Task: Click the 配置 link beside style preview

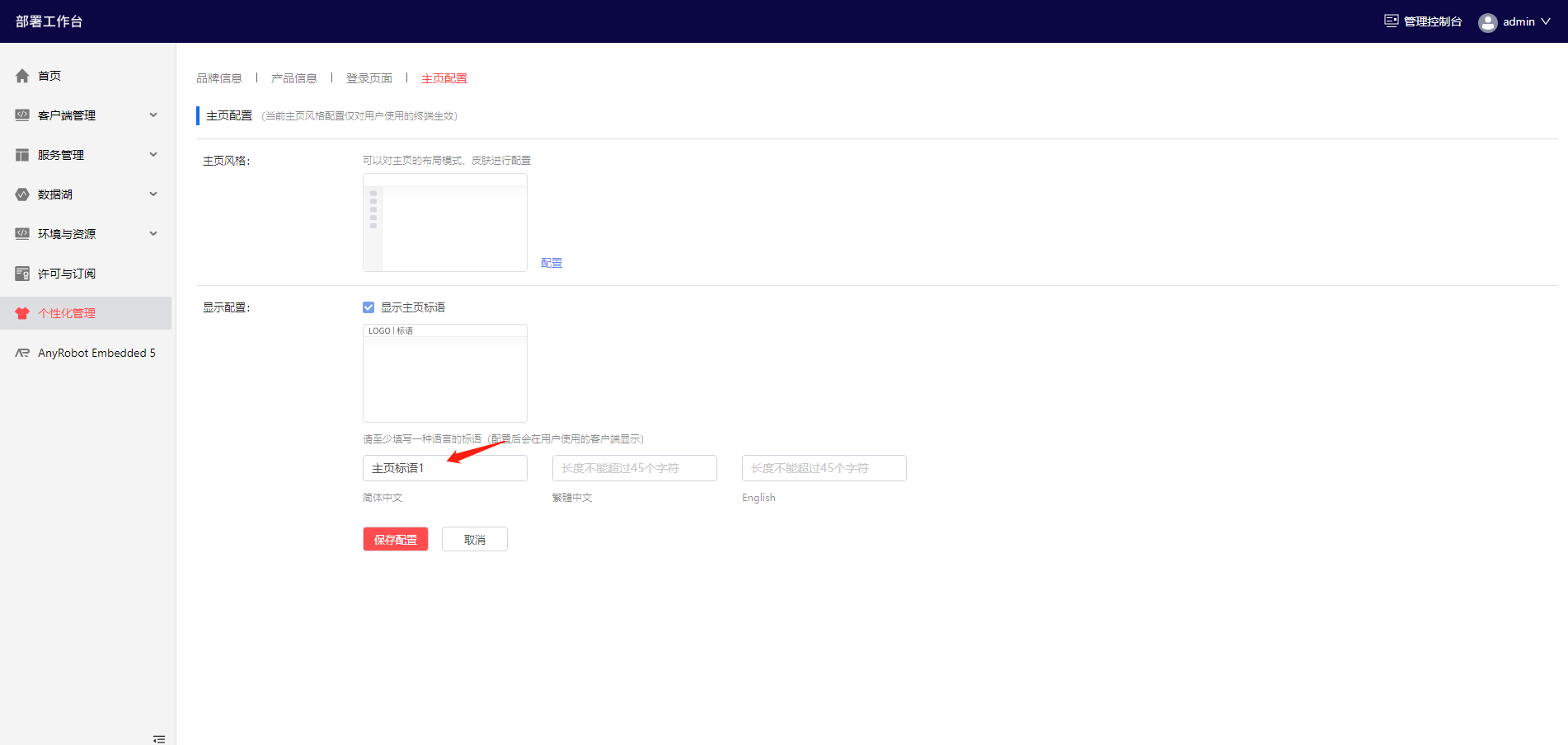Action: point(552,263)
